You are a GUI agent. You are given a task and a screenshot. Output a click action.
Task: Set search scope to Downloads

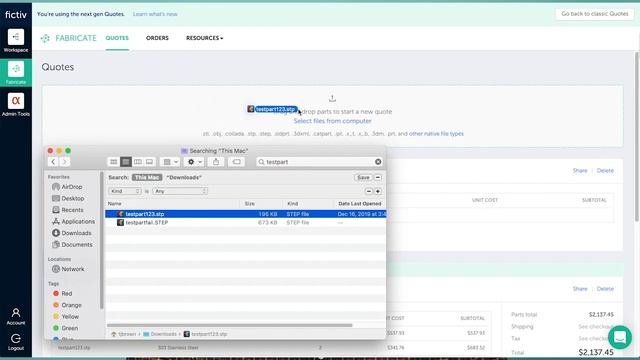point(184,178)
